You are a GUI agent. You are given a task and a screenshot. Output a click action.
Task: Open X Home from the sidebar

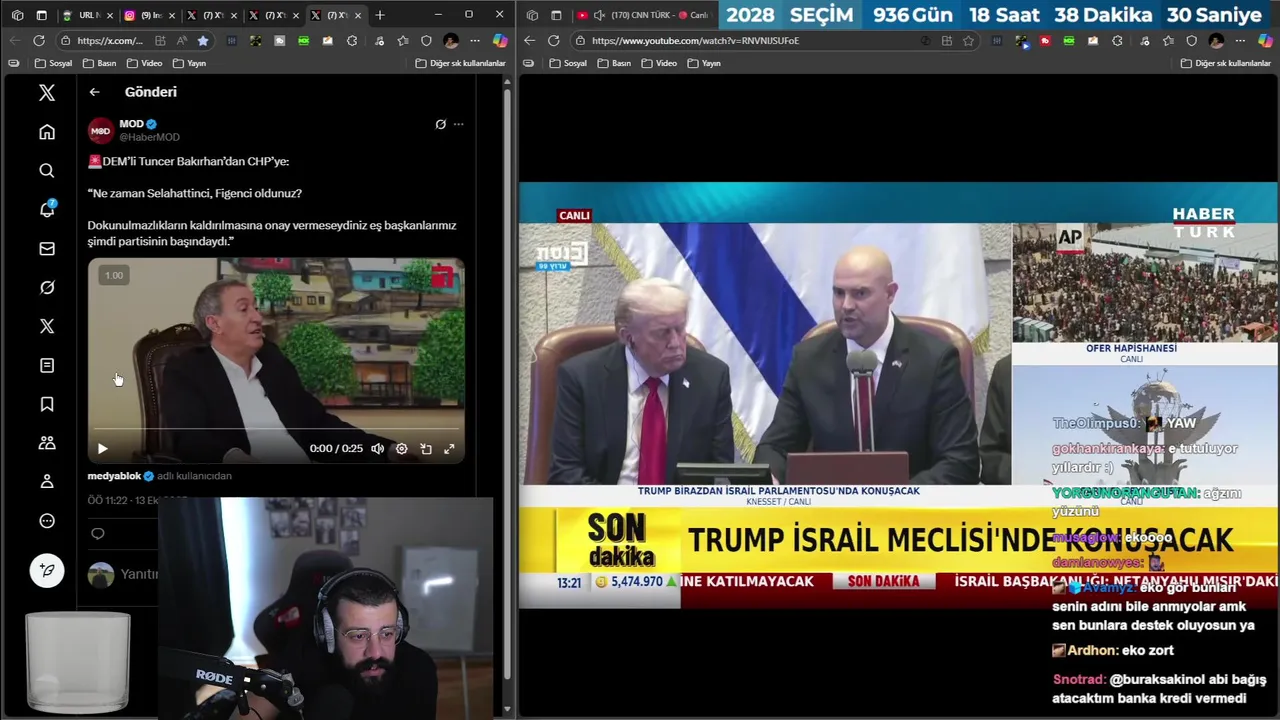[47, 132]
